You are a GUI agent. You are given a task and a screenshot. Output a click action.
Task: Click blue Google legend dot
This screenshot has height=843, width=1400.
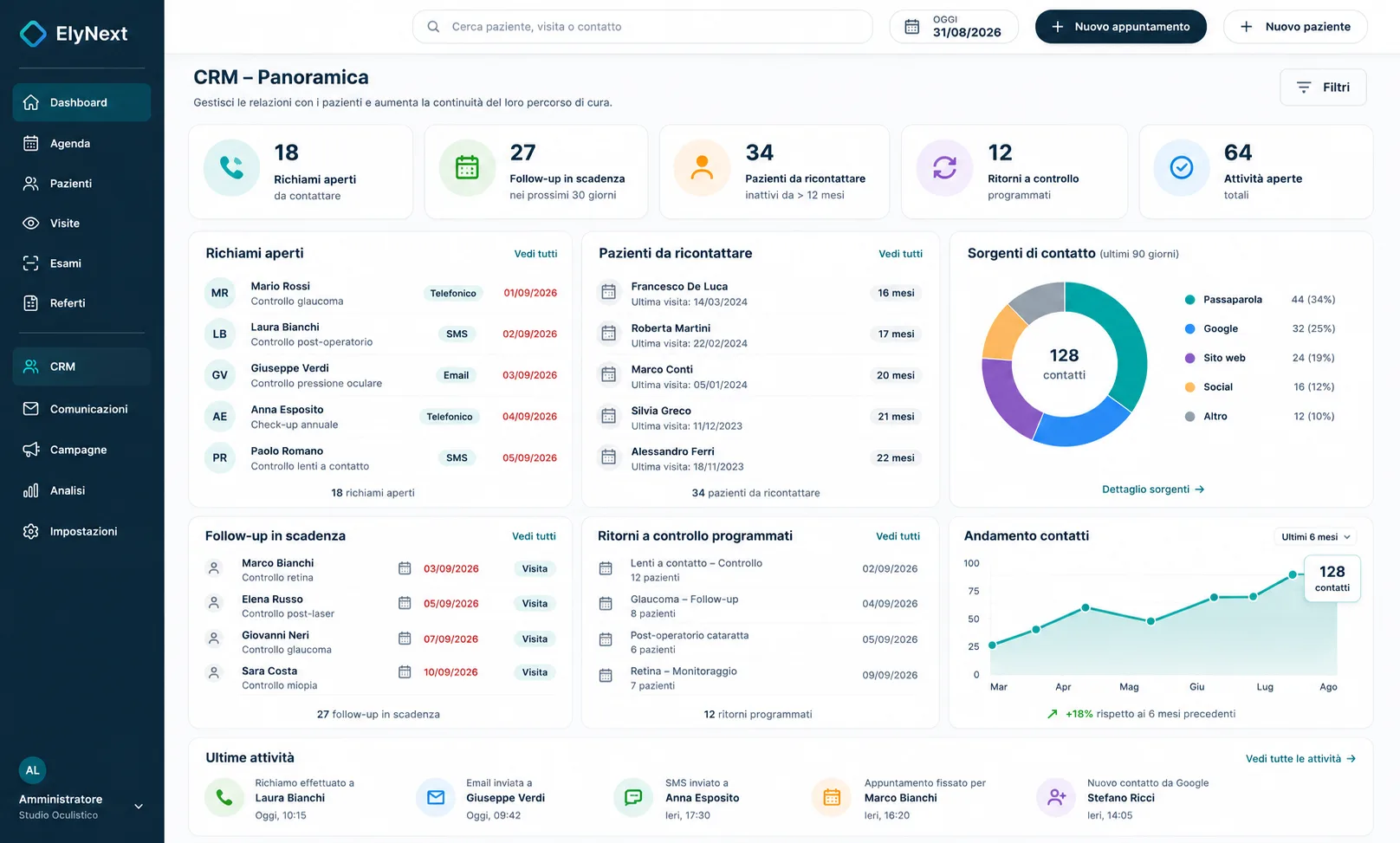(1189, 329)
